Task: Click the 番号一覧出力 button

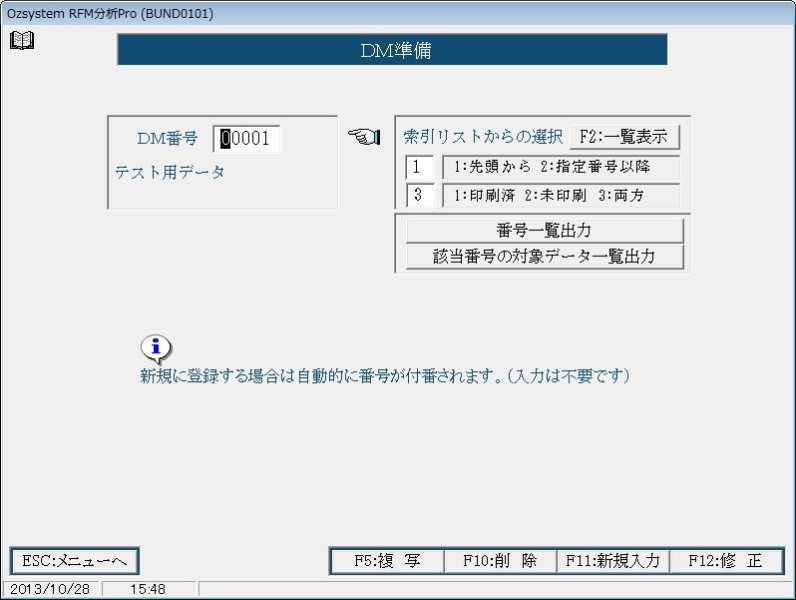Action: (x=544, y=230)
